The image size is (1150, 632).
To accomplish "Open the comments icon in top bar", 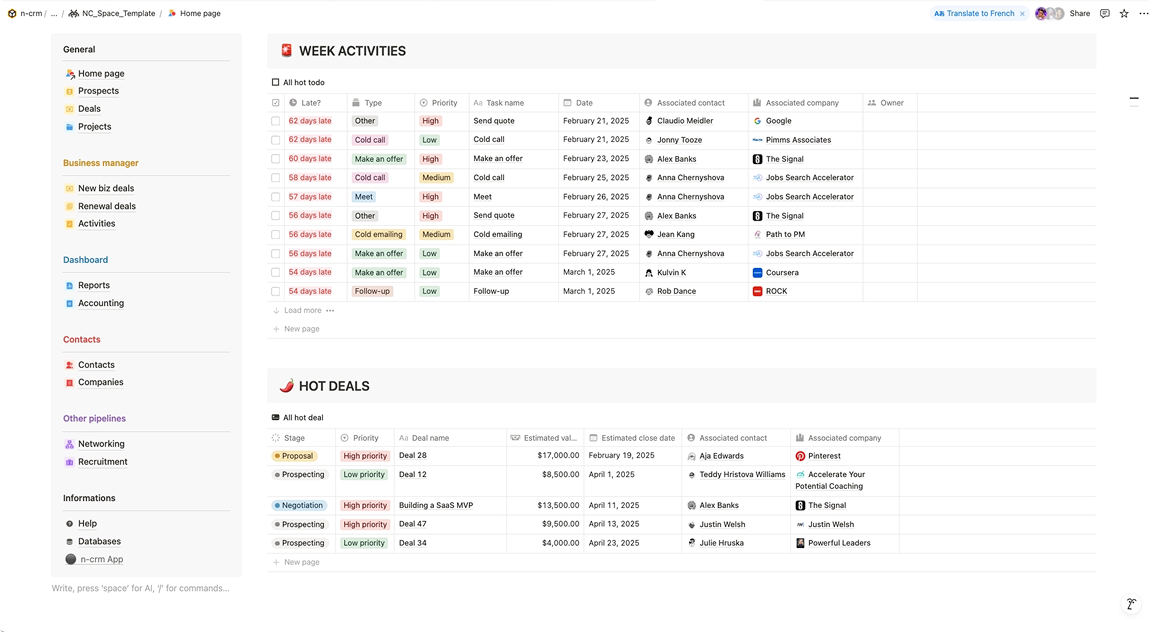I will point(1105,13).
